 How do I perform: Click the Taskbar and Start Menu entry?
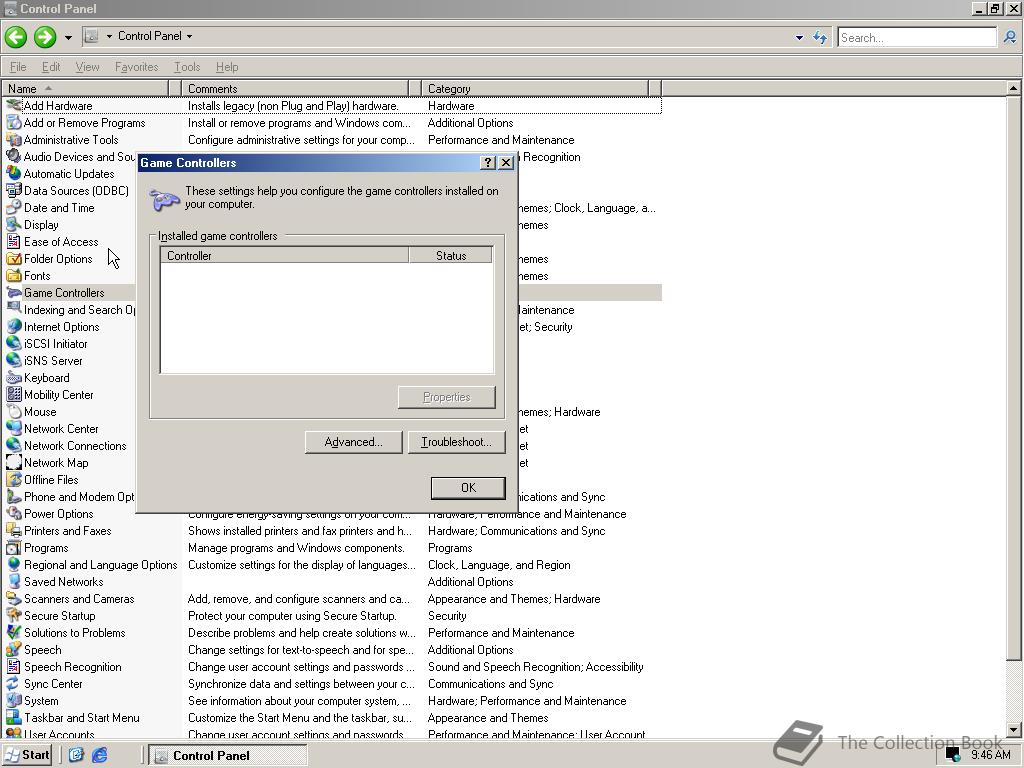point(82,717)
